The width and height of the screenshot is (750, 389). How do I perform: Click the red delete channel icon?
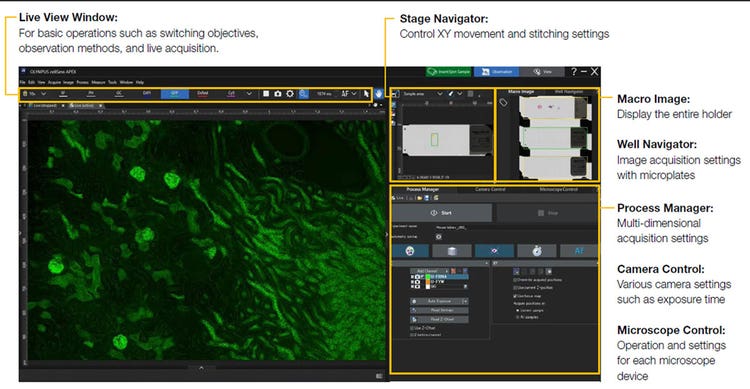pyautogui.click(x=453, y=271)
